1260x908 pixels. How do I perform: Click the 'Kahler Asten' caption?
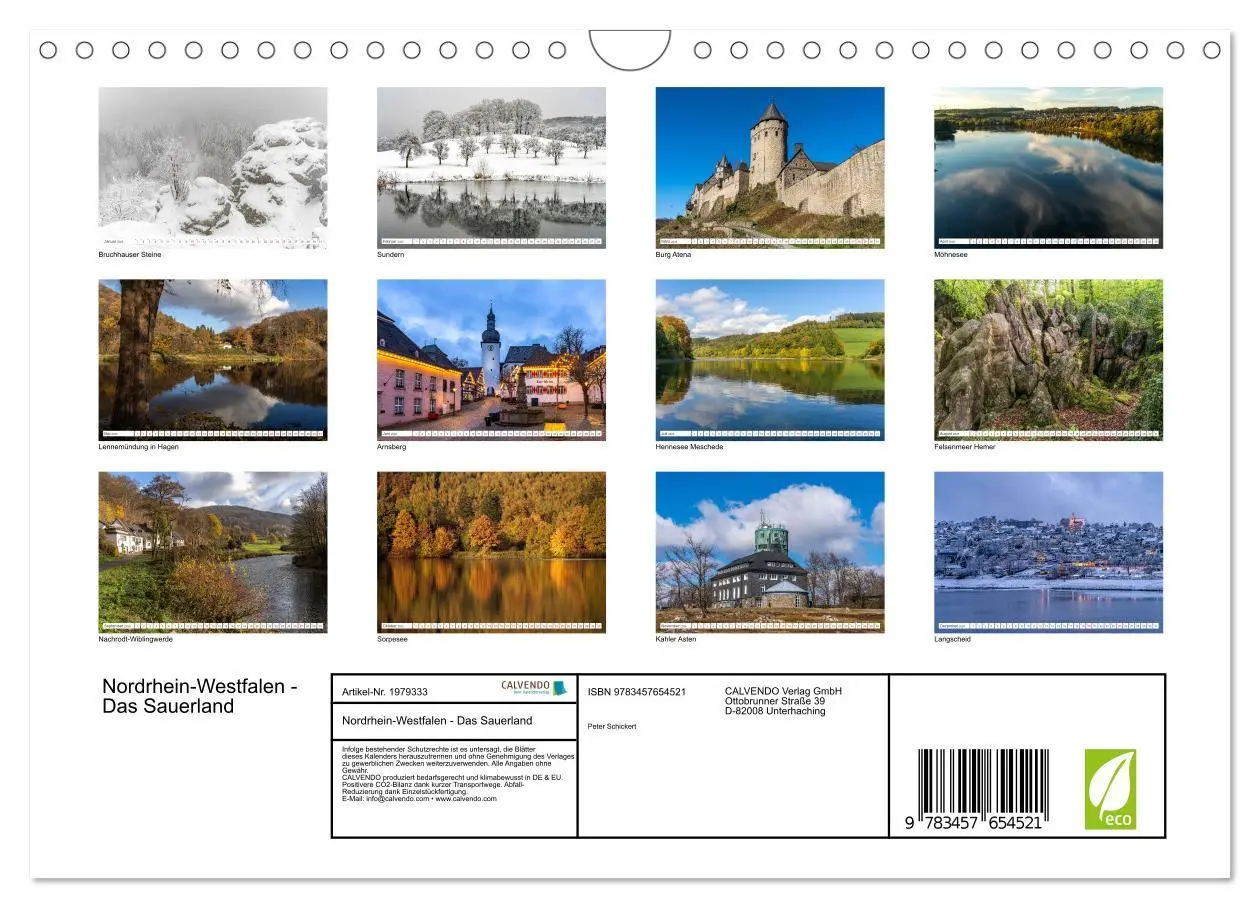tap(676, 639)
